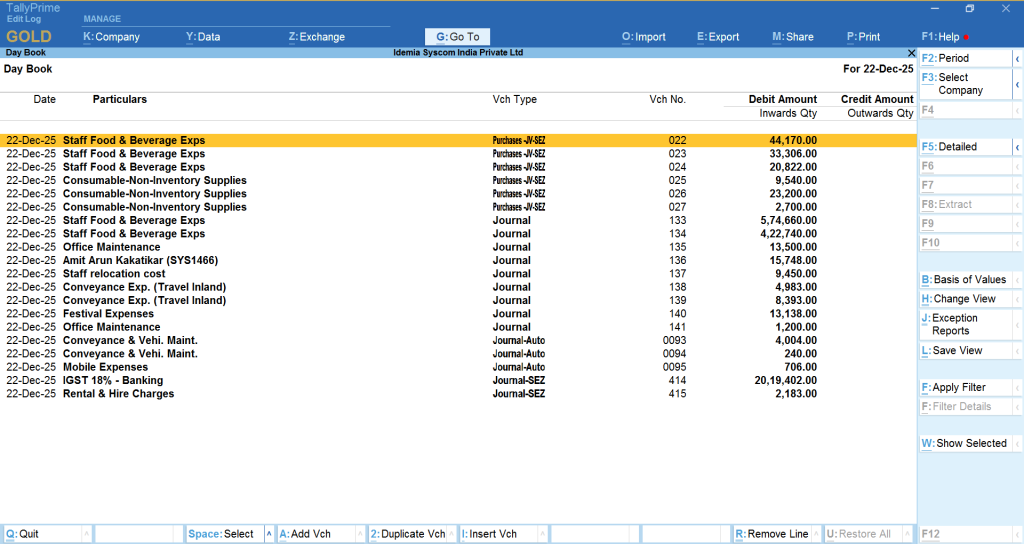Click the Go To button
The width and height of the screenshot is (1024, 544).
click(458, 37)
